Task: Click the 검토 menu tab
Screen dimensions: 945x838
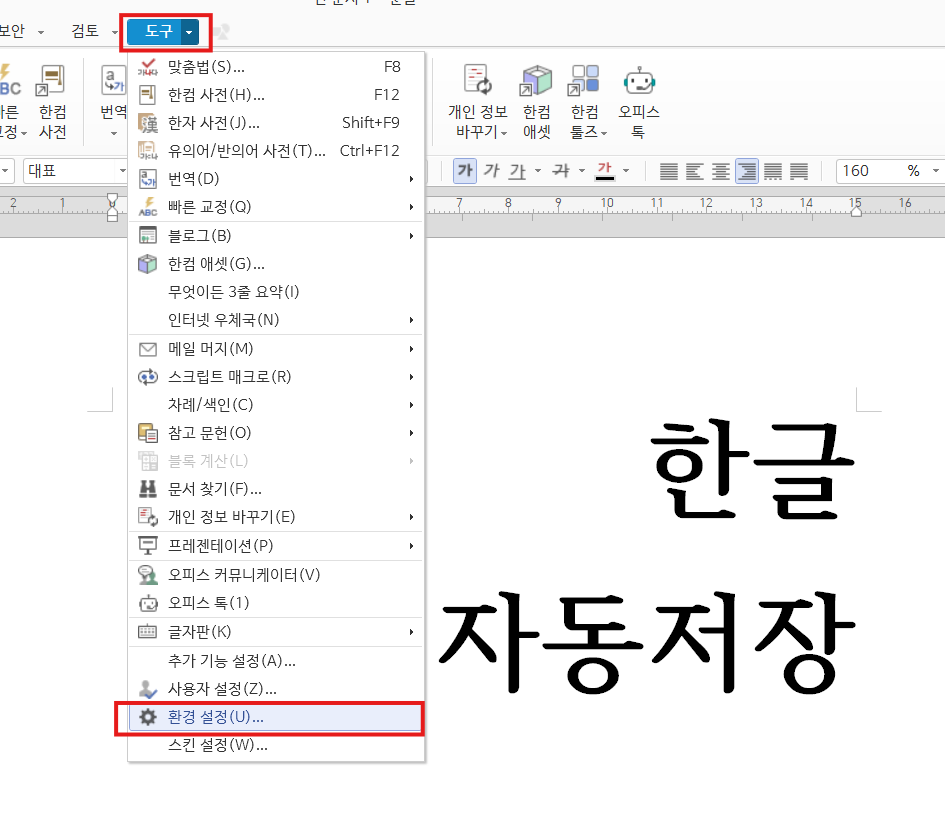Action: 85,31
